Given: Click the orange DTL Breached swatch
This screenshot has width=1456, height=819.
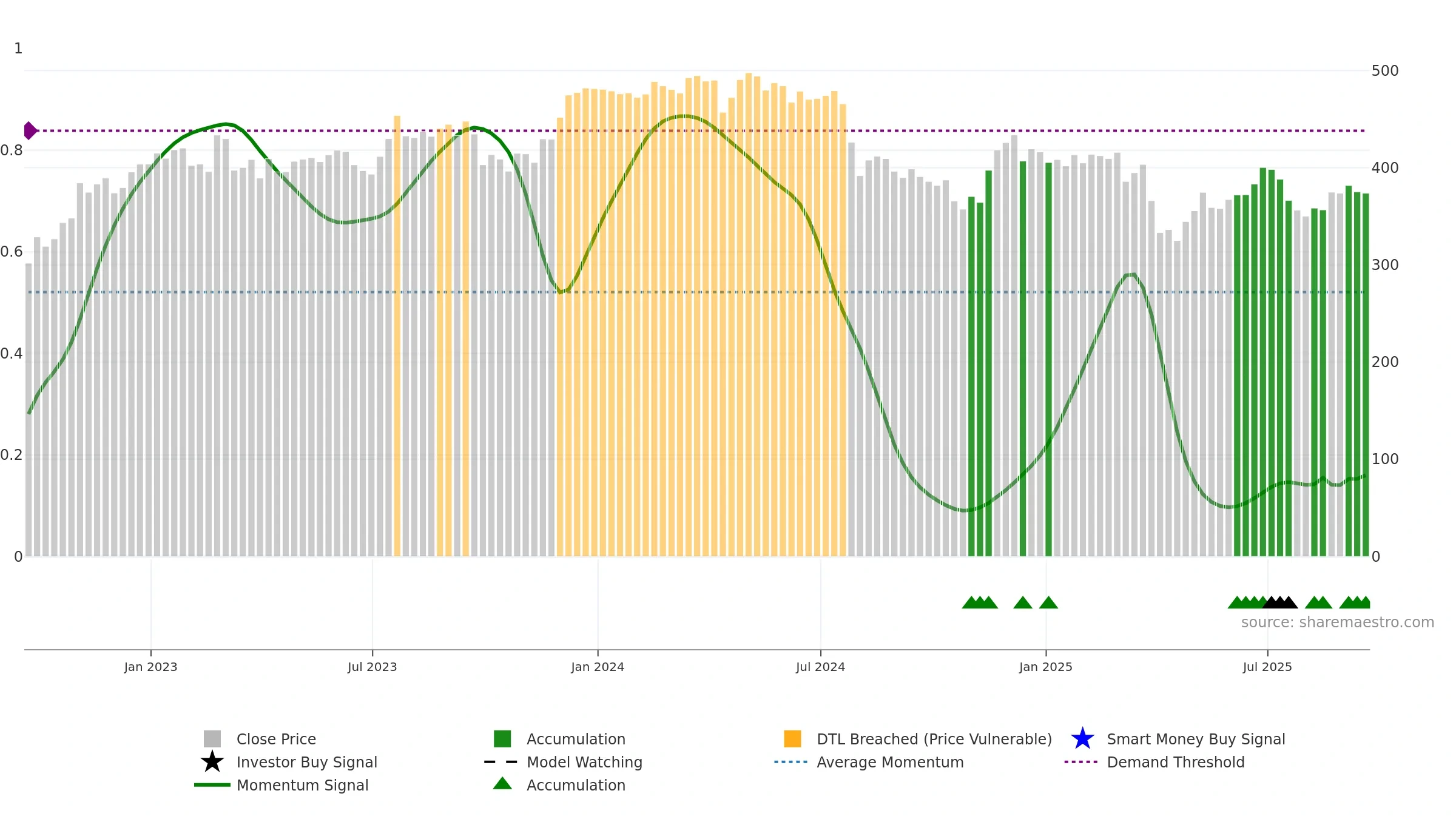Looking at the screenshot, I should pos(792,739).
